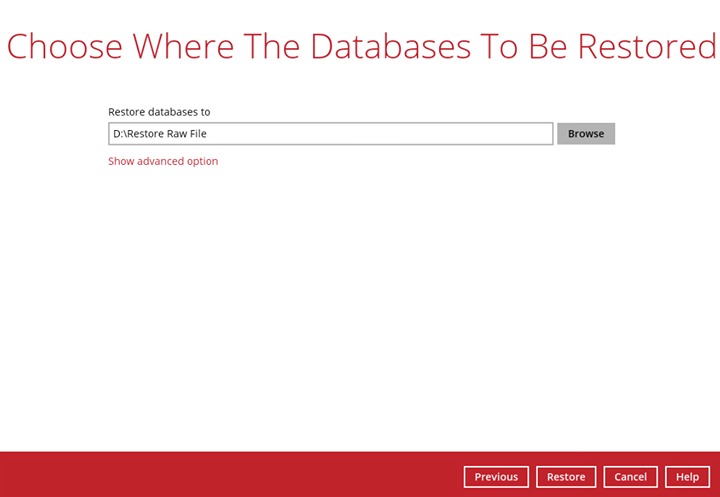This screenshot has height=497, width=720.
Task: Click the 'Restore databases to' label
Action: click(159, 112)
